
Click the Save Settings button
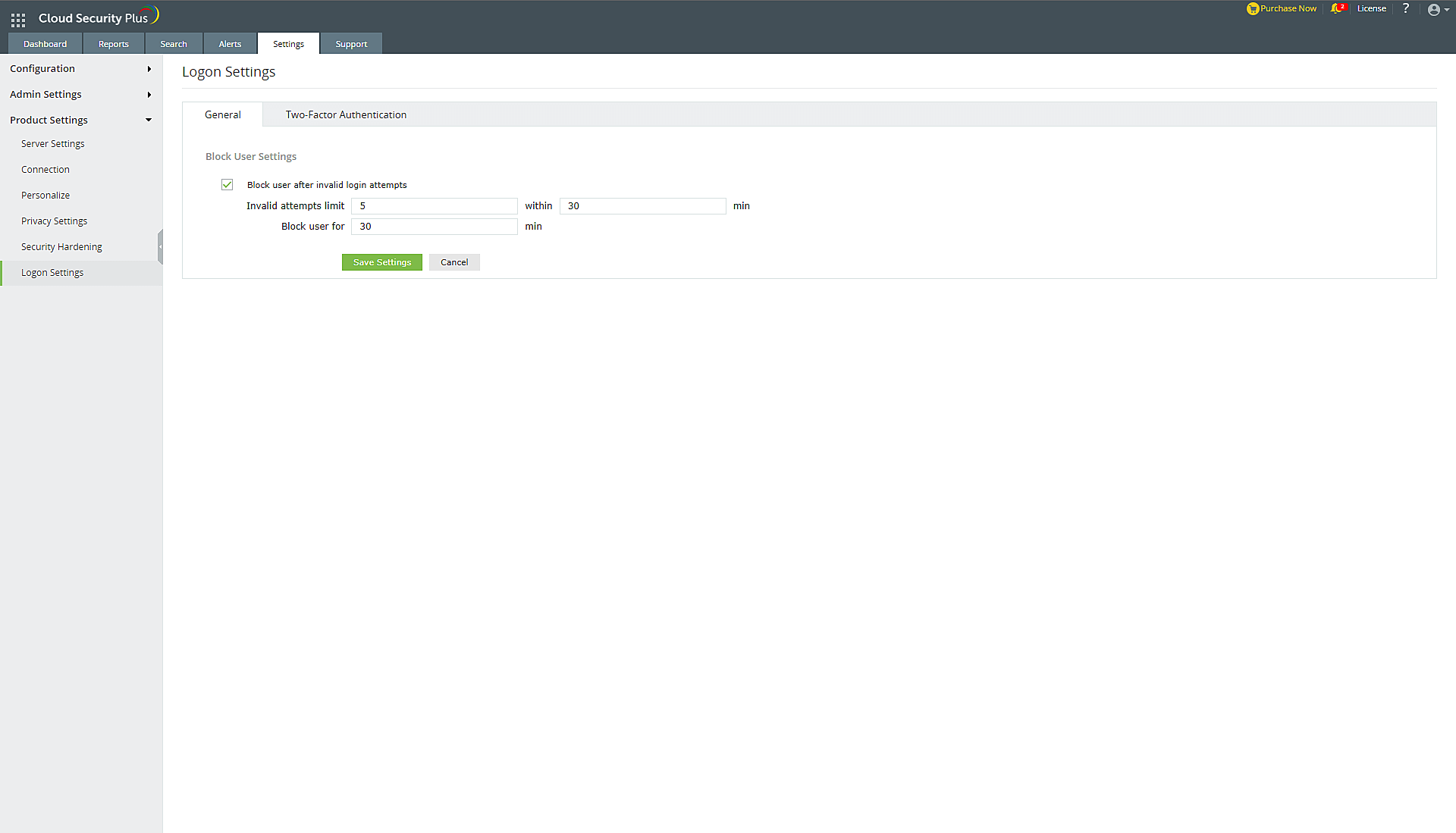tap(381, 262)
